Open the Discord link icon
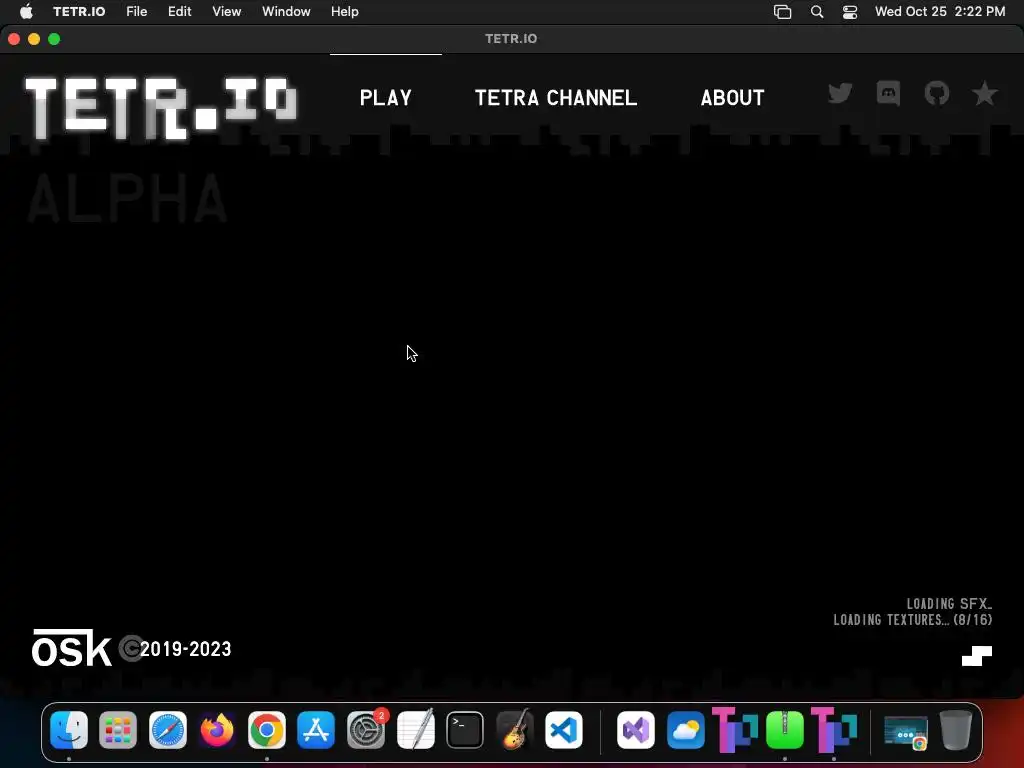The width and height of the screenshot is (1024, 768). click(x=888, y=93)
